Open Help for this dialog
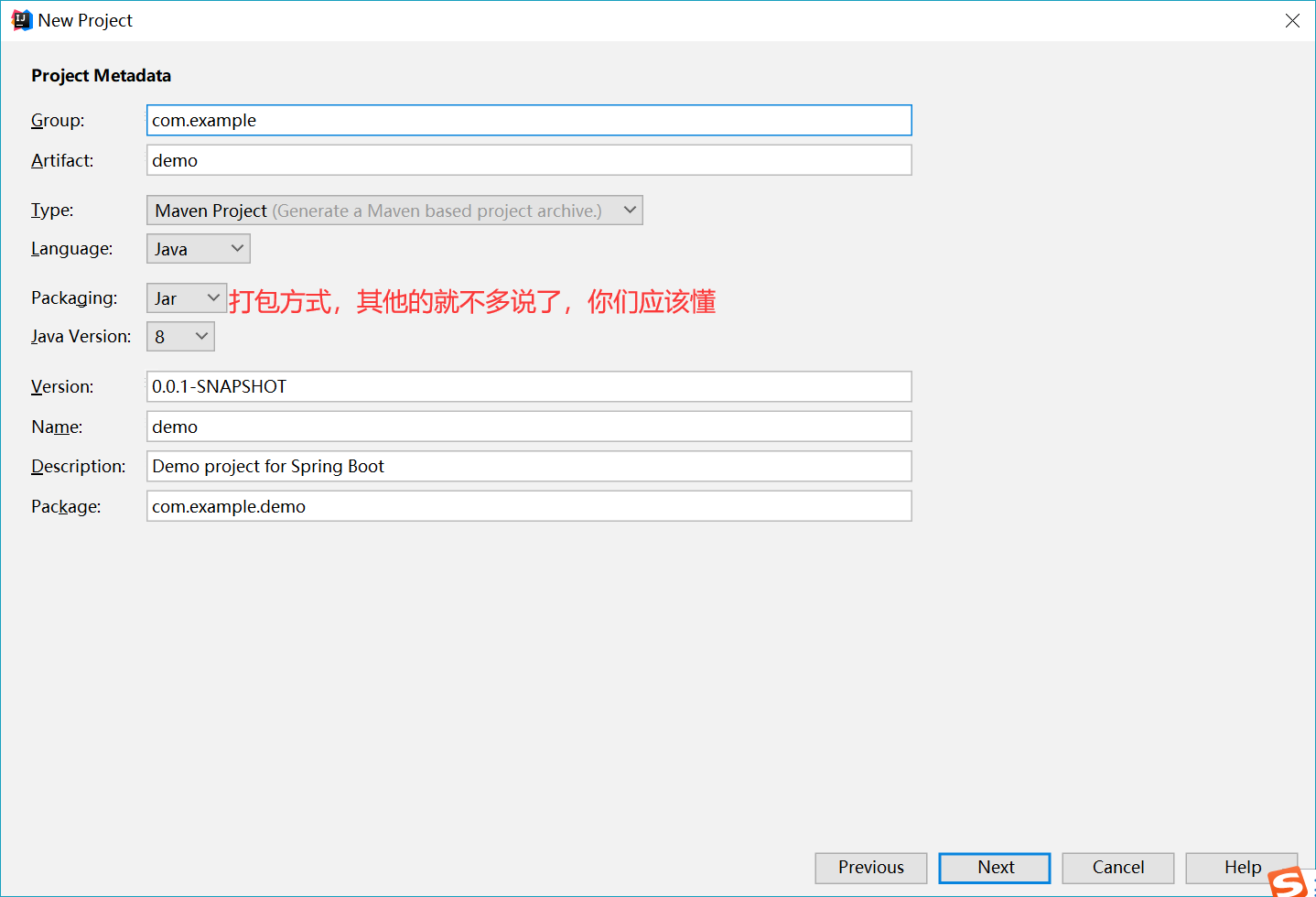Screen dimensions: 1316x897 (x=1242, y=868)
